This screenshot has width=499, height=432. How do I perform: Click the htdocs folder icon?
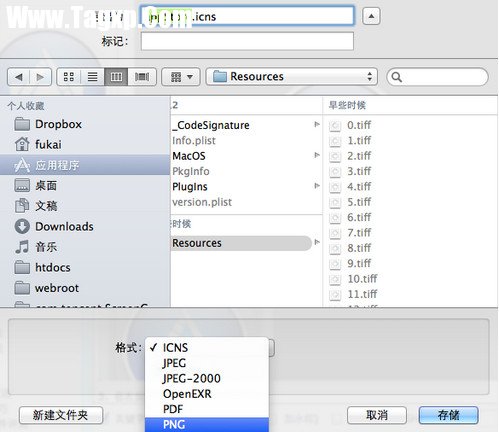[22, 268]
